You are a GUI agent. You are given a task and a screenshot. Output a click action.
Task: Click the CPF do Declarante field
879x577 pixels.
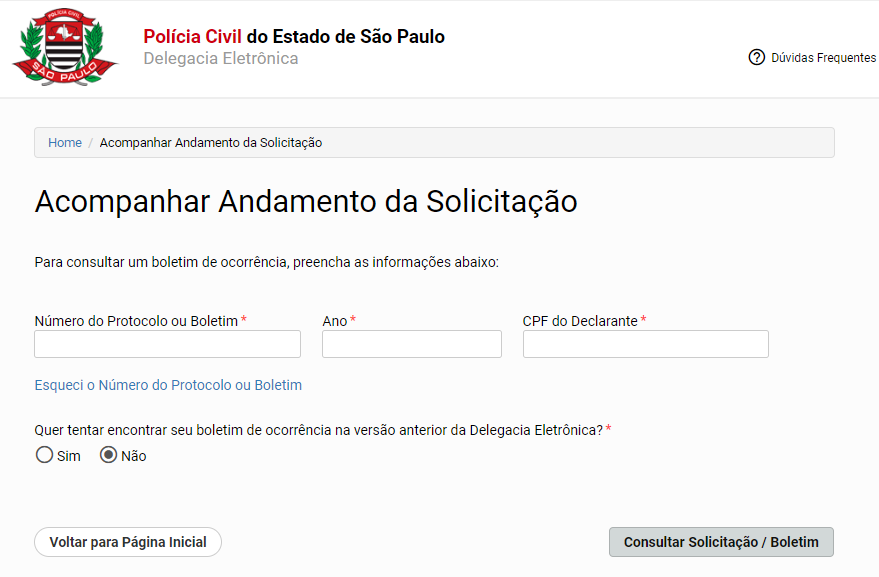tap(645, 343)
